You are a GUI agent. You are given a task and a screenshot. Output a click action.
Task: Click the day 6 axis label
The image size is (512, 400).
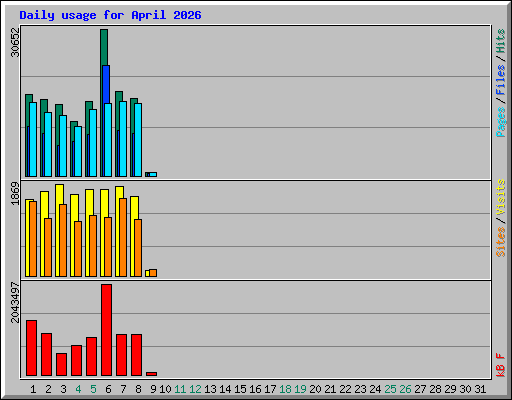tap(108, 389)
